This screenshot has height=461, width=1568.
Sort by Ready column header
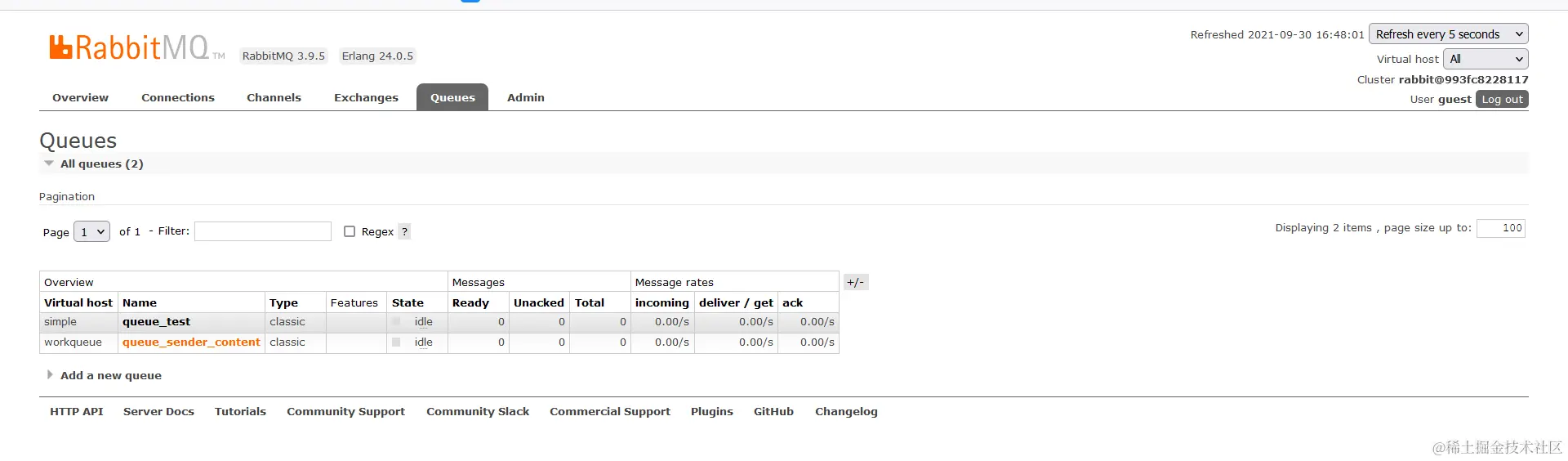470,302
